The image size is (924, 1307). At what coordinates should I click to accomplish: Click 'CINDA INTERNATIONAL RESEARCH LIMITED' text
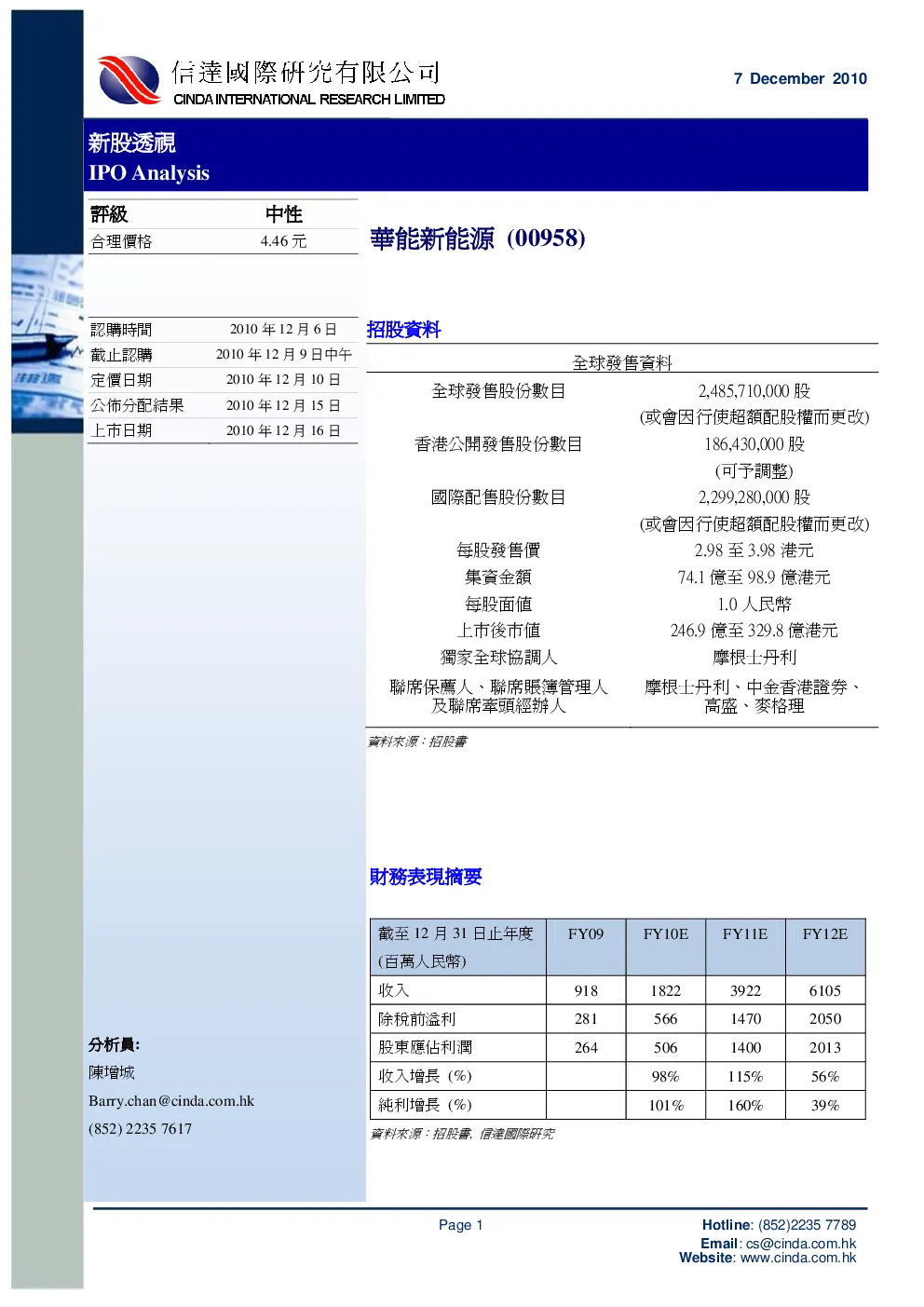[x=309, y=99]
